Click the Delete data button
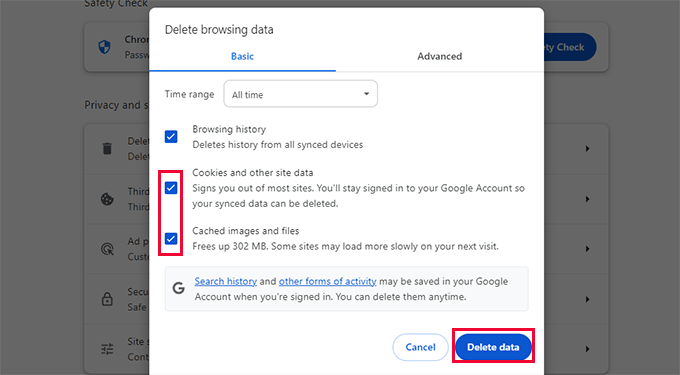The image size is (680, 375). coord(493,347)
